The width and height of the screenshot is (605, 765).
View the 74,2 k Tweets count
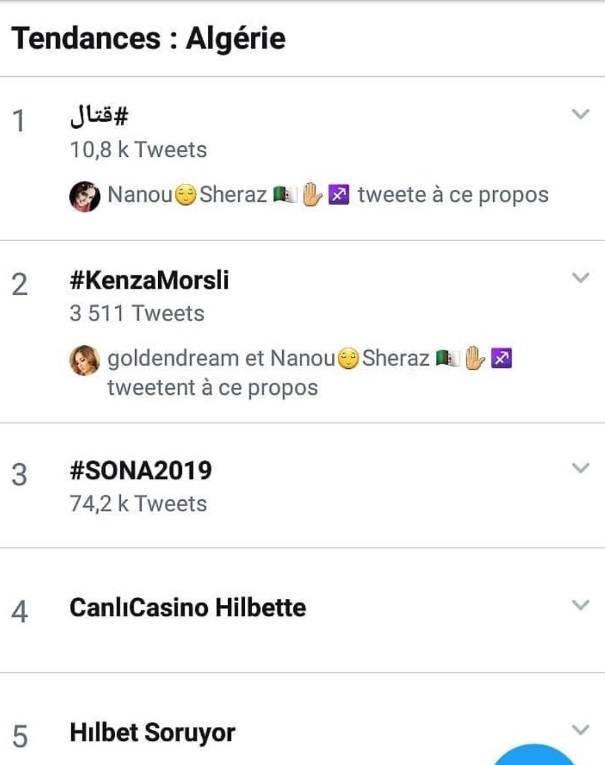[139, 504]
